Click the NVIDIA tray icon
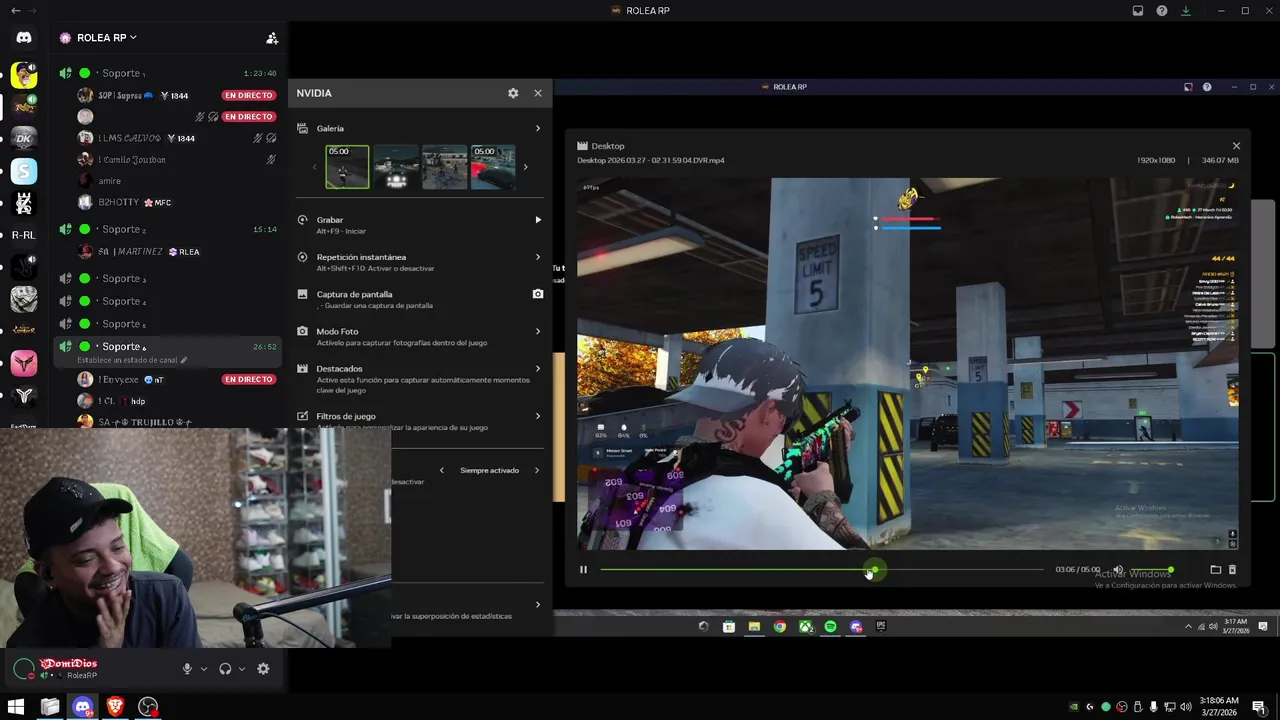 pos(1074,707)
